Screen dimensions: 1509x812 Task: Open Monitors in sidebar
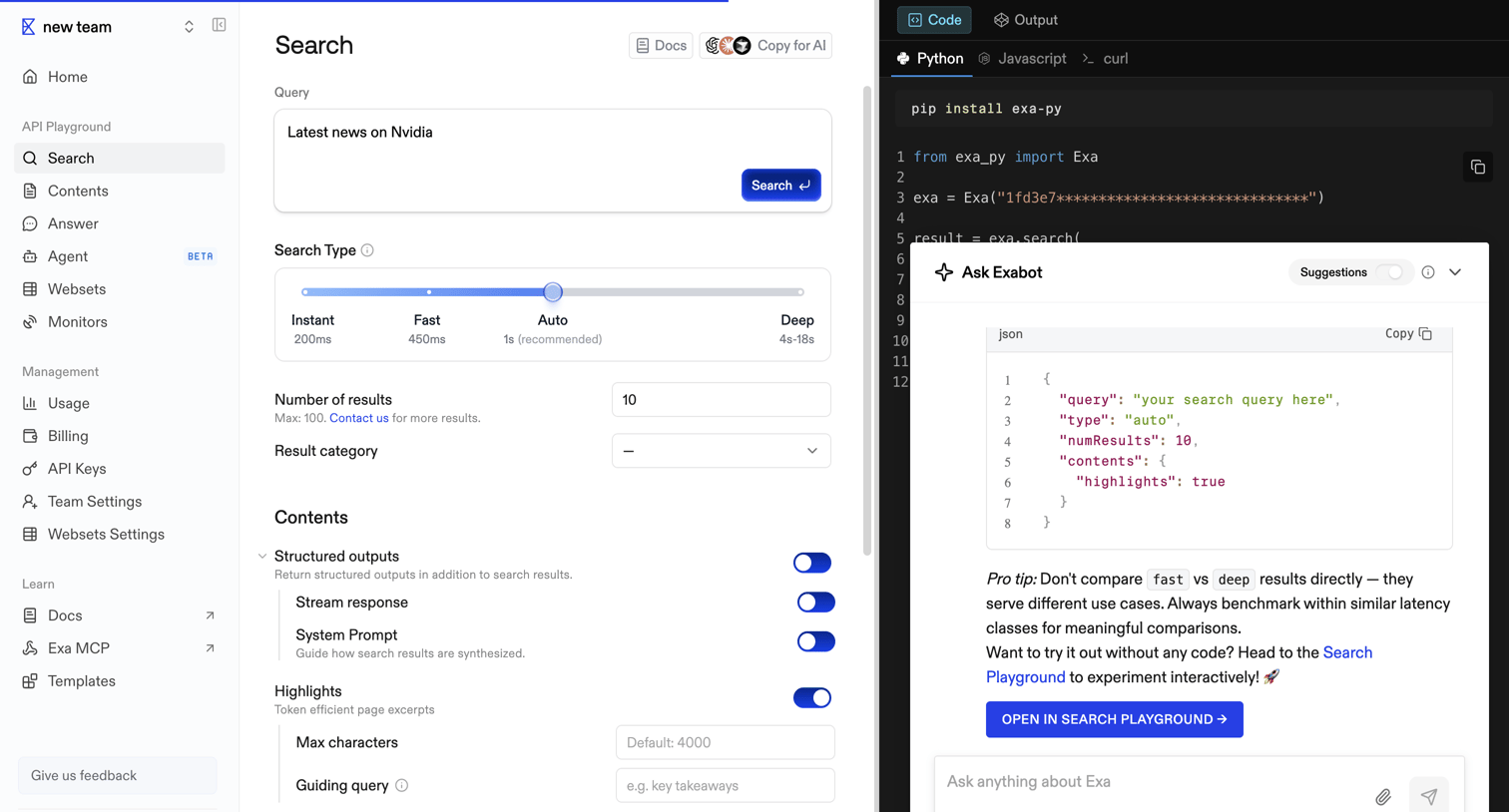[x=119, y=322]
